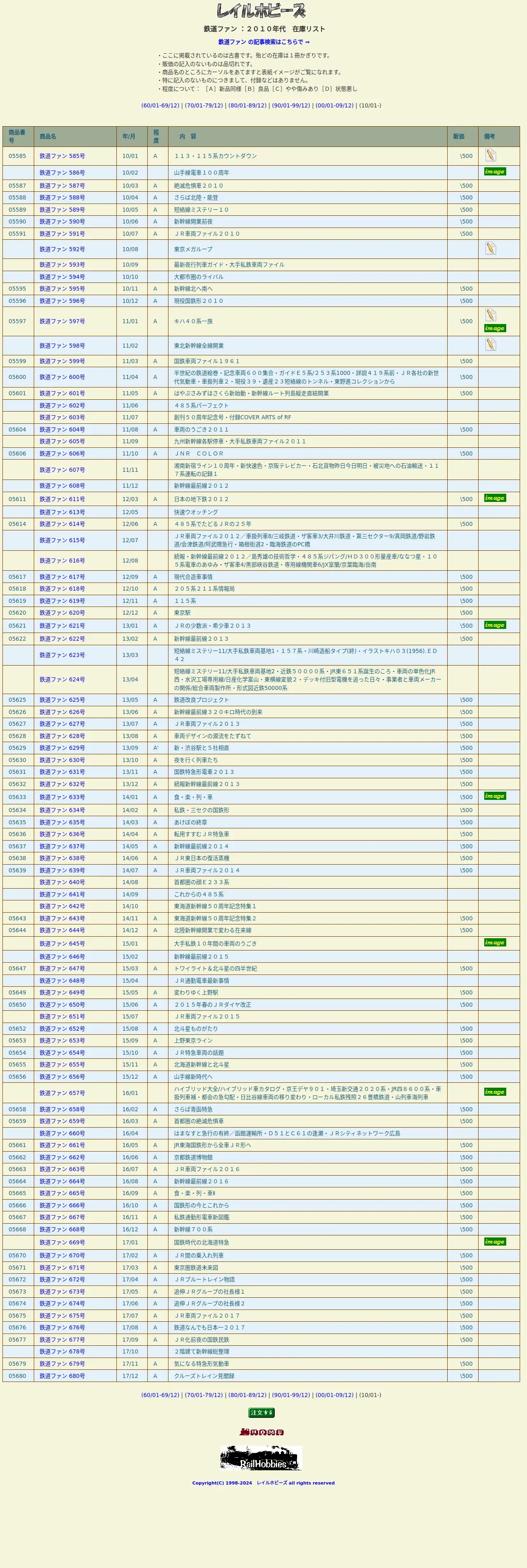Select the text 北斗星ものがたり

(x=196, y=1029)
